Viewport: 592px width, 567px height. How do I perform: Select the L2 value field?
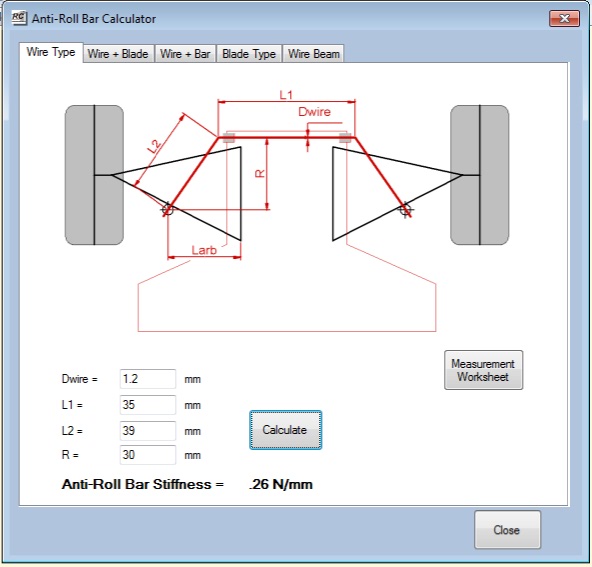(148, 431)
